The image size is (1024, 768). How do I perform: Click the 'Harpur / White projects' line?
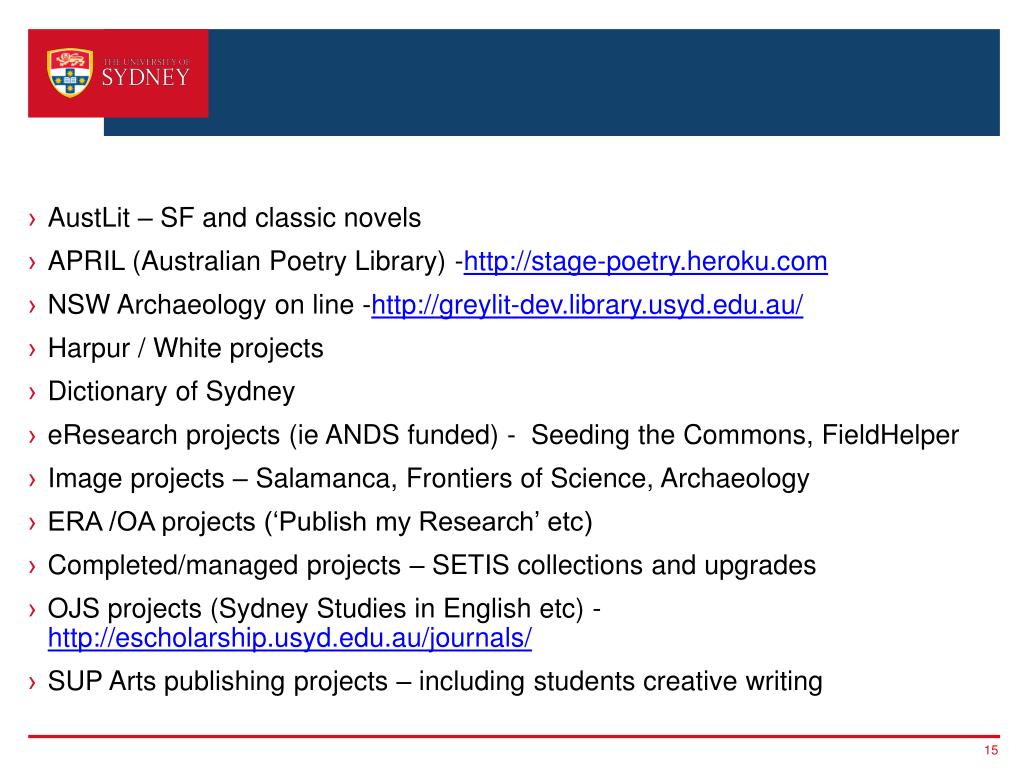point(186,349)
